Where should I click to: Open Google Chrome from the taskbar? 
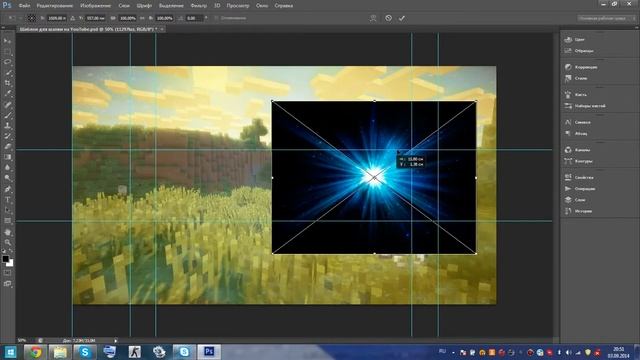tap(36, 352)
